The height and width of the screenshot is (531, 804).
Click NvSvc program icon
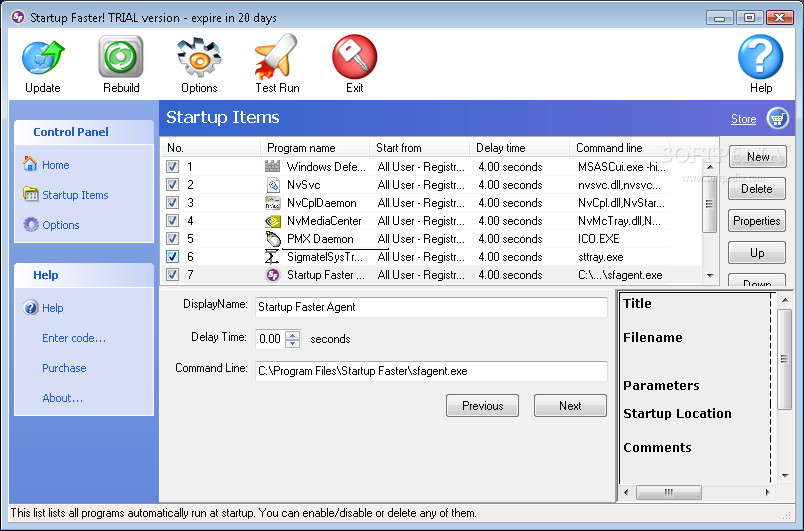pos(273,185)
